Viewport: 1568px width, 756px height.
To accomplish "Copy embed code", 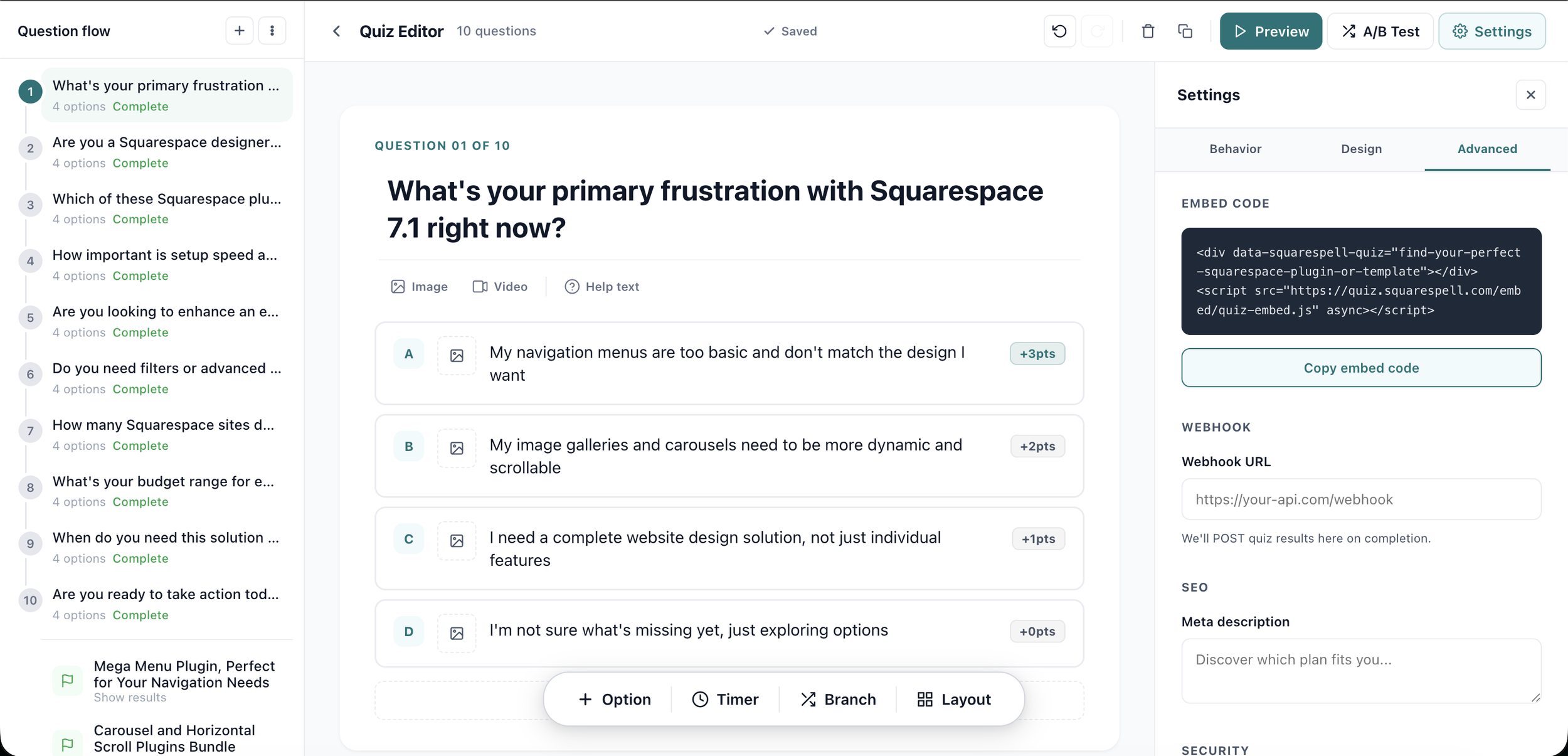I will tap(1361, 368).
